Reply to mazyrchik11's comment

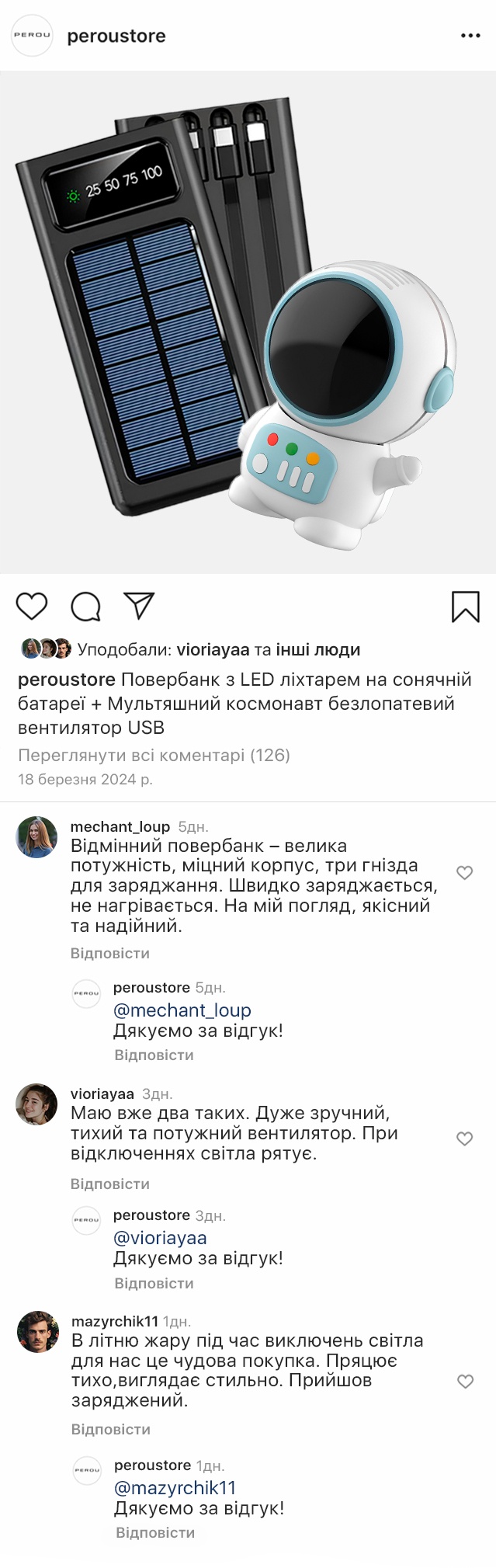tap(111, 1429)
